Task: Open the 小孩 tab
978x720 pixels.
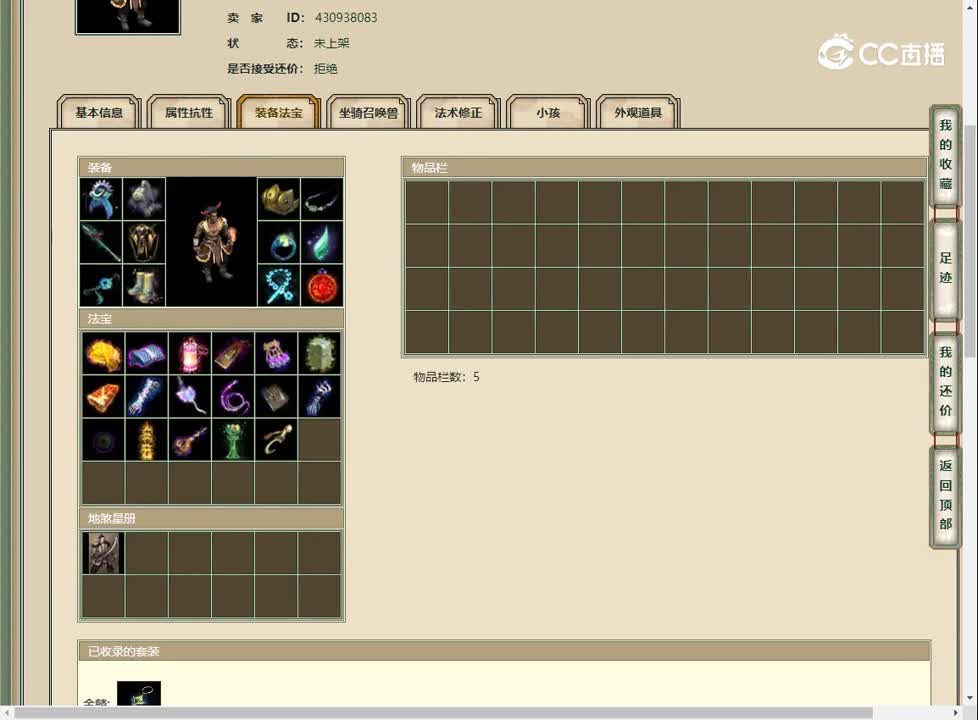Action: pyautogui.click(x=548, y=112)
